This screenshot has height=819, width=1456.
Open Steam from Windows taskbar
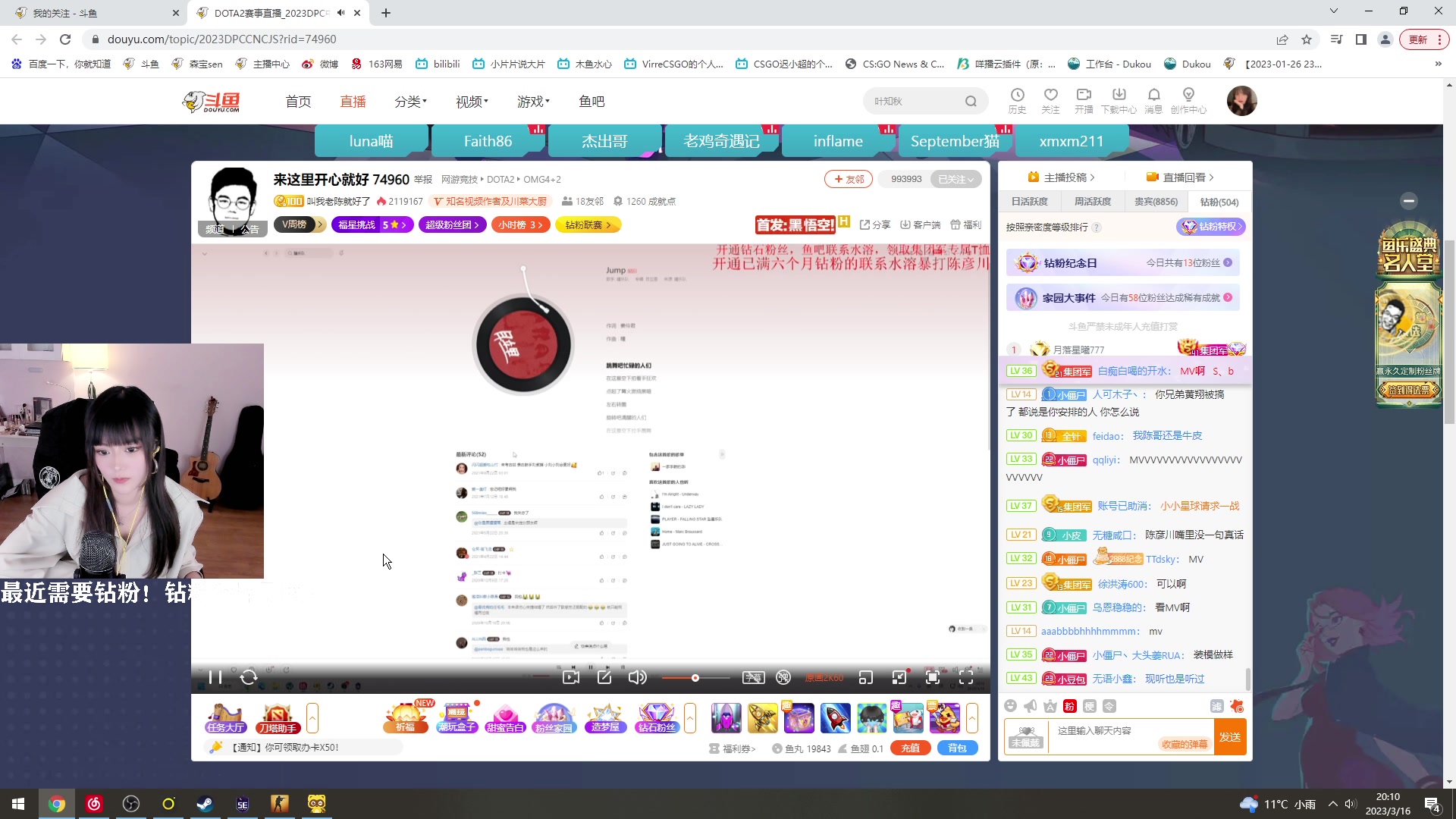coord(205,804)
